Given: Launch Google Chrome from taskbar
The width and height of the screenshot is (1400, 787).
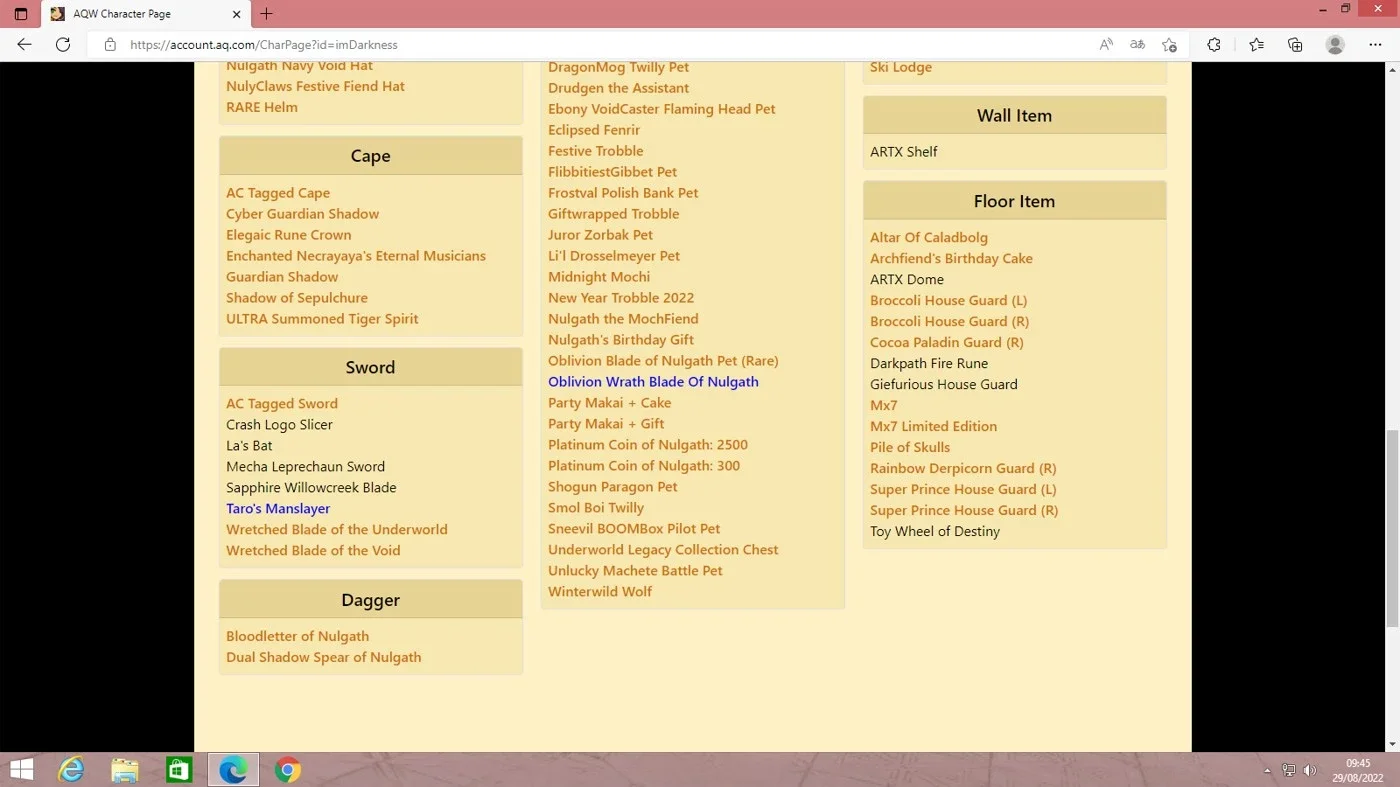Looking at the screenshot, I should tap(288, 770).
